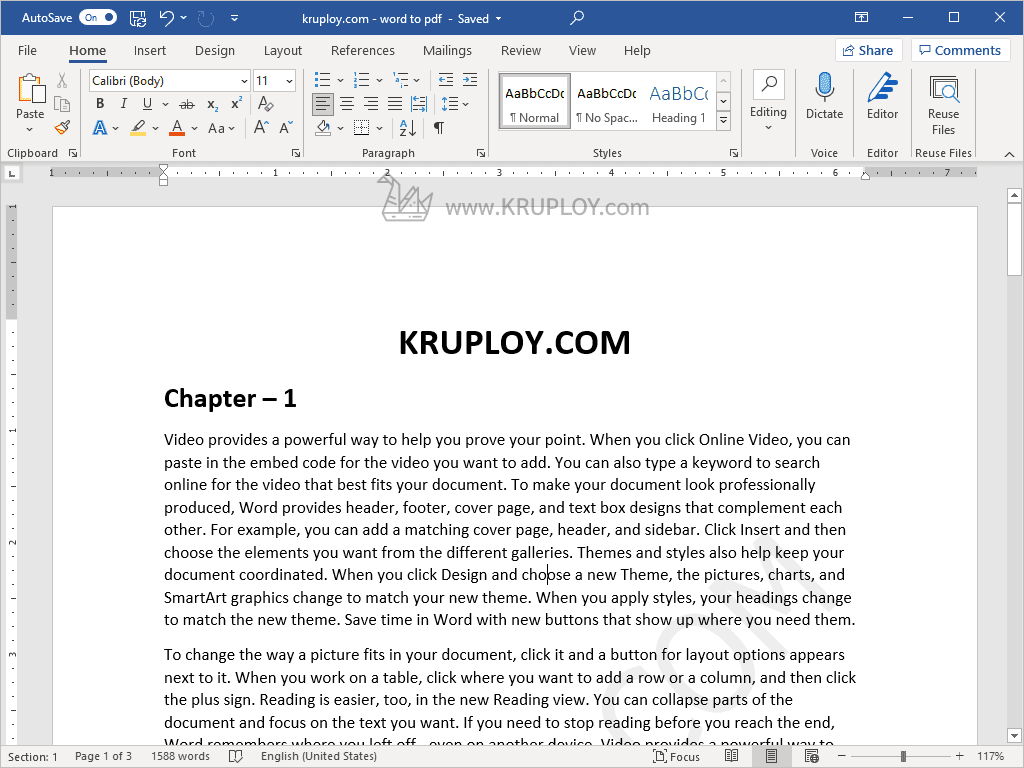Open the References tab
This screenshot has width=1024, height=768.
pos(362,50)
